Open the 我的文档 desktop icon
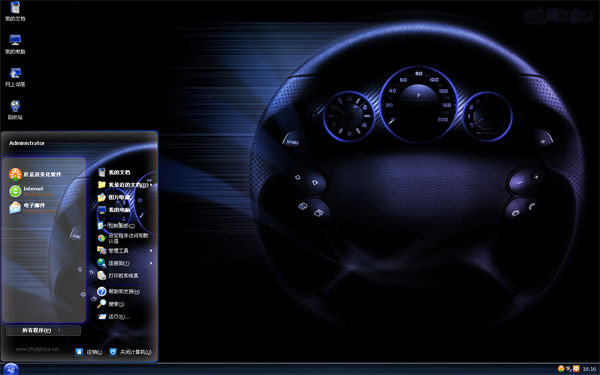Image resolution: width=600 pixels, height=375 pixels. pyautogui.click(x=15, y=11)
